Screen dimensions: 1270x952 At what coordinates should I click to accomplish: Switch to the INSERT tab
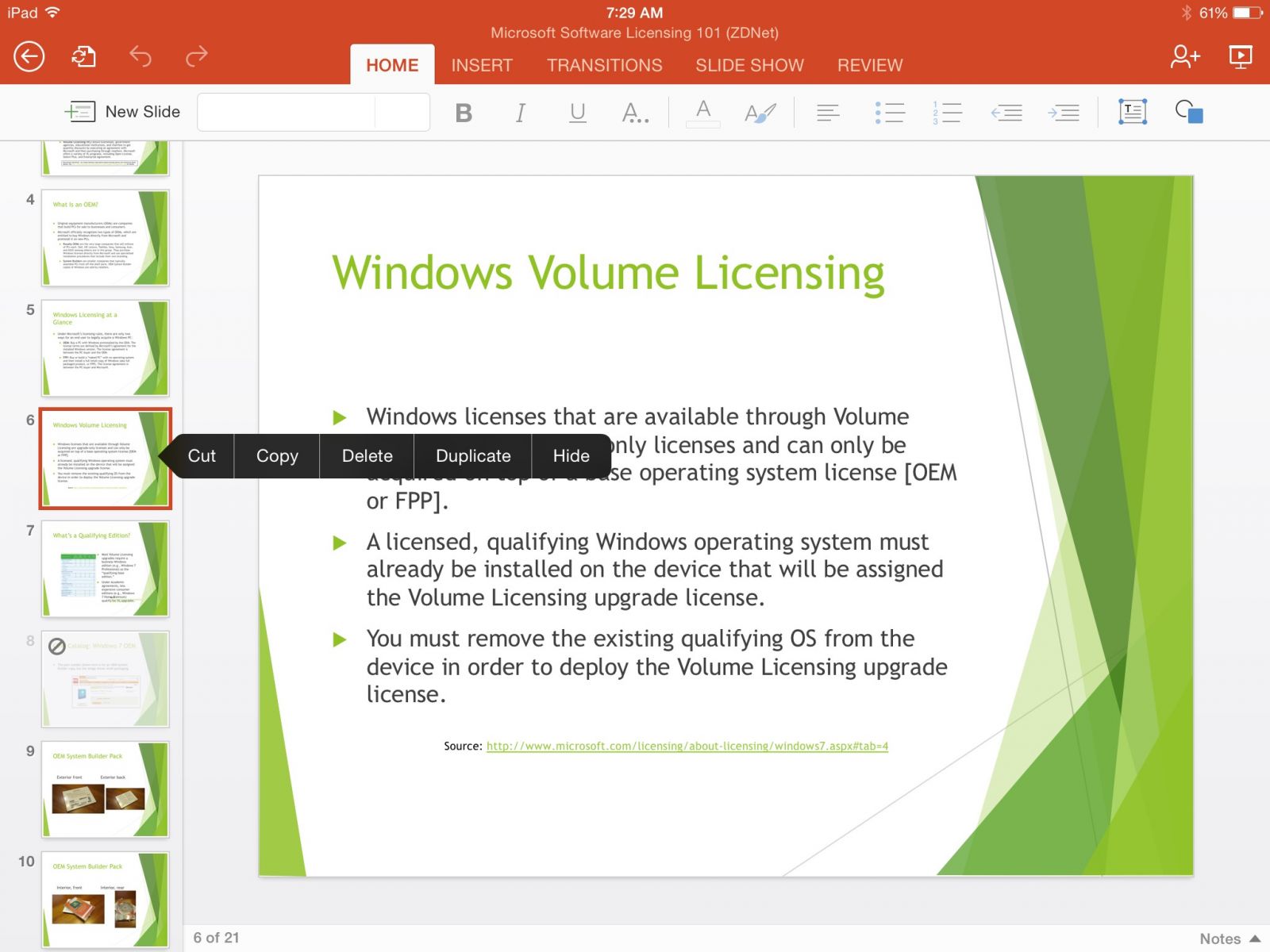point(482,65)
